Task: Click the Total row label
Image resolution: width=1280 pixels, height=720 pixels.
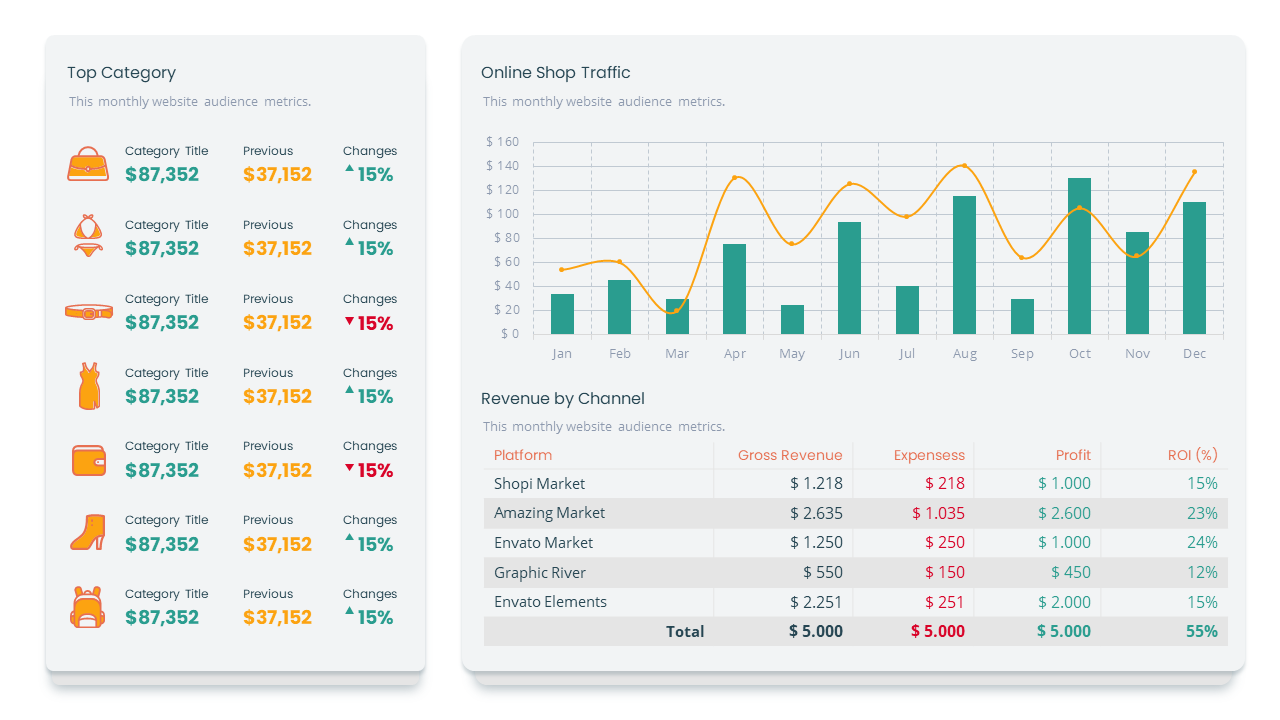Action: pyautogui.click(x=685, y=632)
